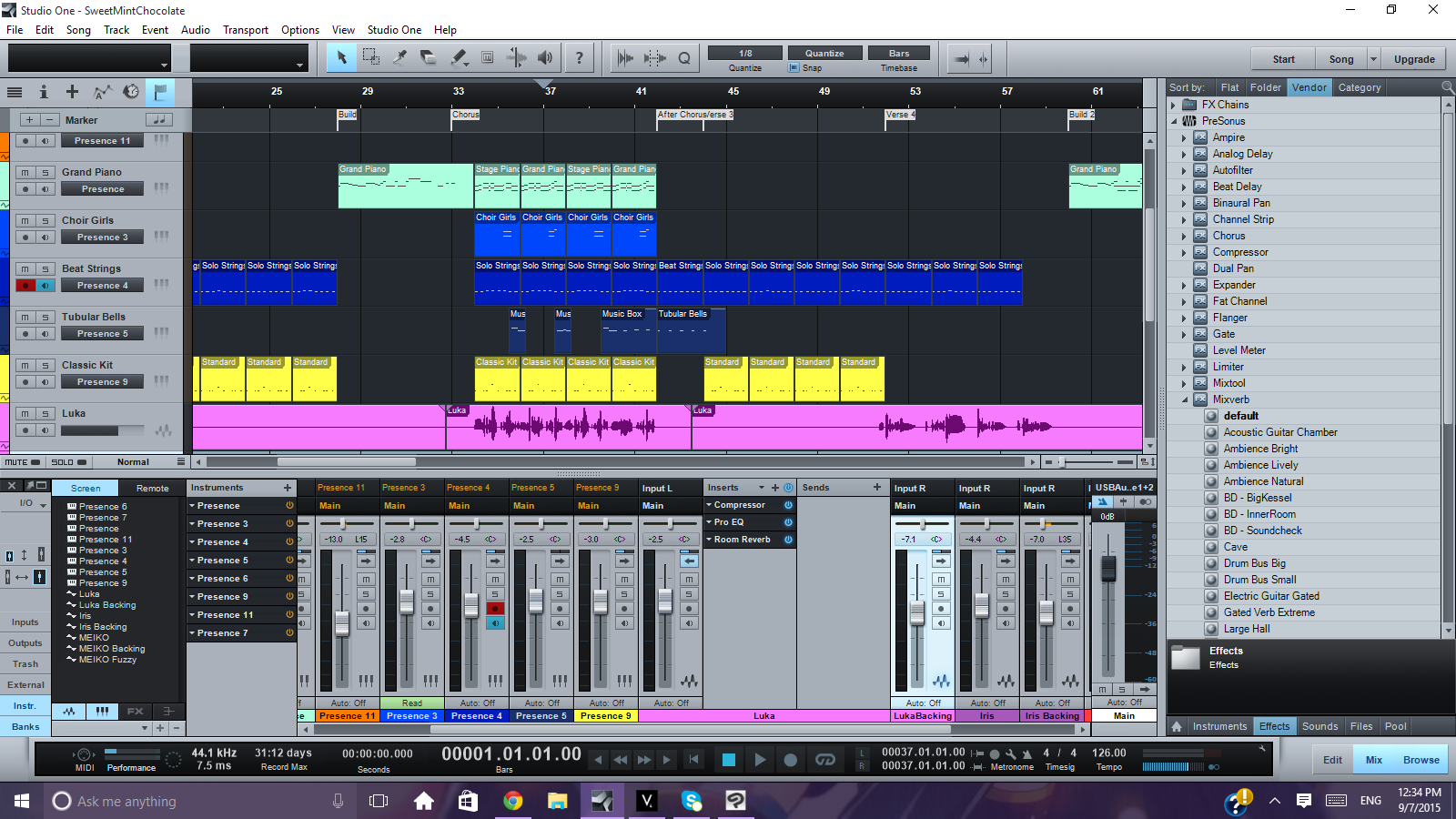Click the Play transport button
Screen dimensions: 1456x819
pos(760,760)
